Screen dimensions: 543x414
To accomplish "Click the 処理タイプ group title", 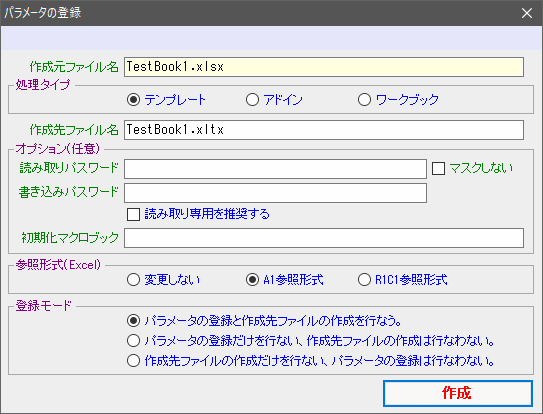I will click(x=43, y=85).
